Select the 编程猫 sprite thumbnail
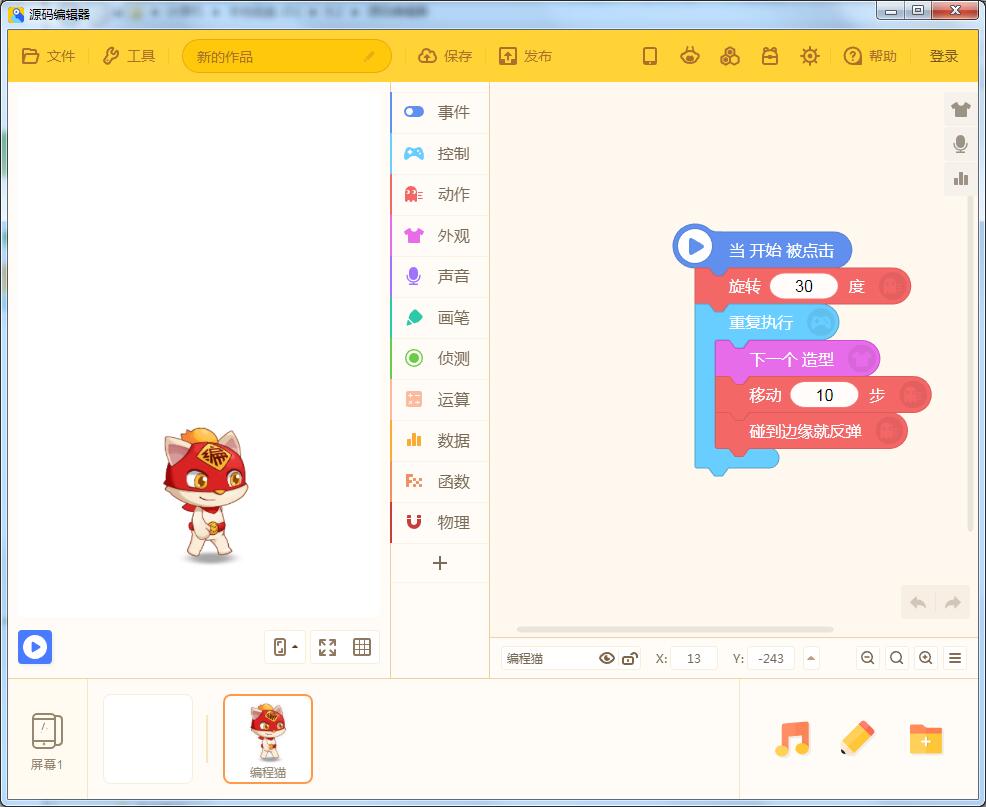986x807 pixels. tap(266, 739)
